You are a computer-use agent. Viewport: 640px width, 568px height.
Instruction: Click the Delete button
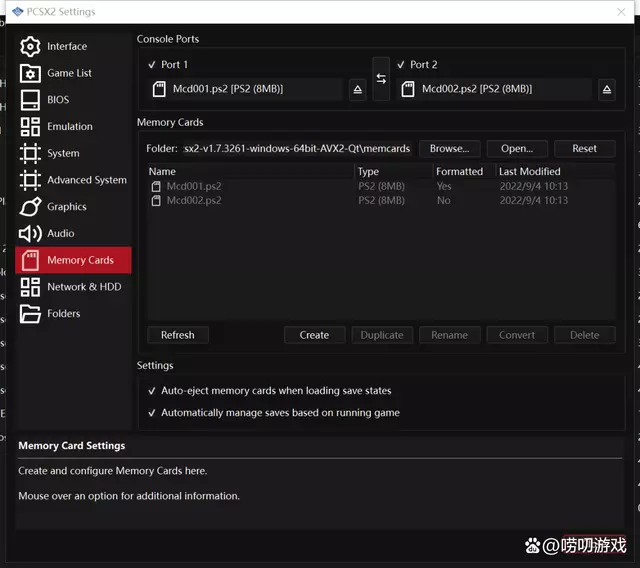tap(584, 335)
